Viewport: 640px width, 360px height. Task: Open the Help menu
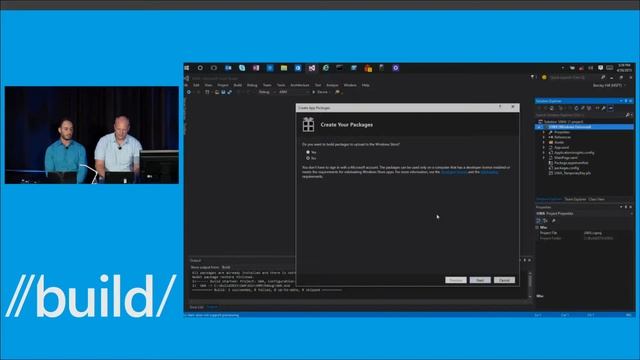[x=366, y=85]
